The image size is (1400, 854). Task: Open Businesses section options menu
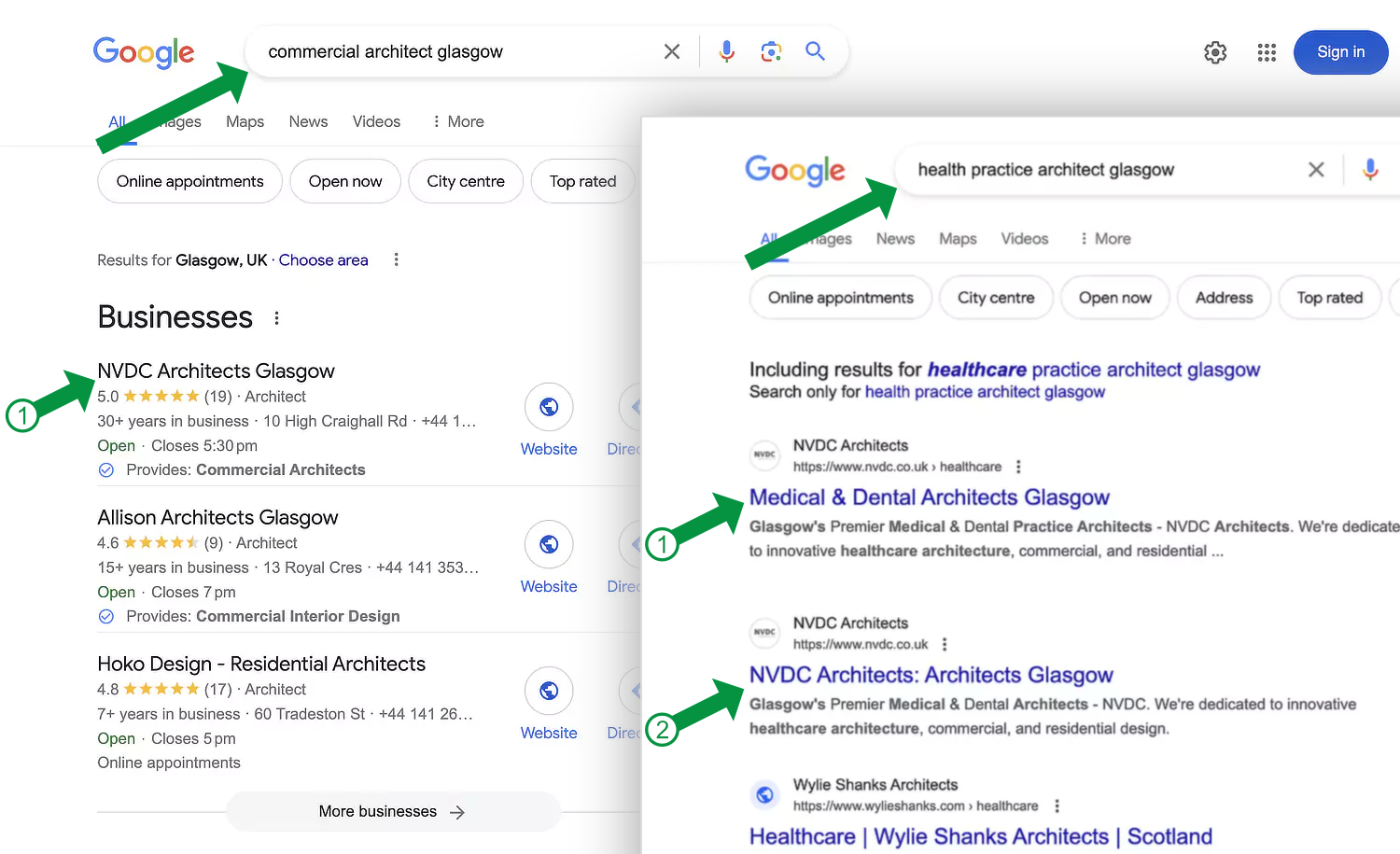click(276, 318)
